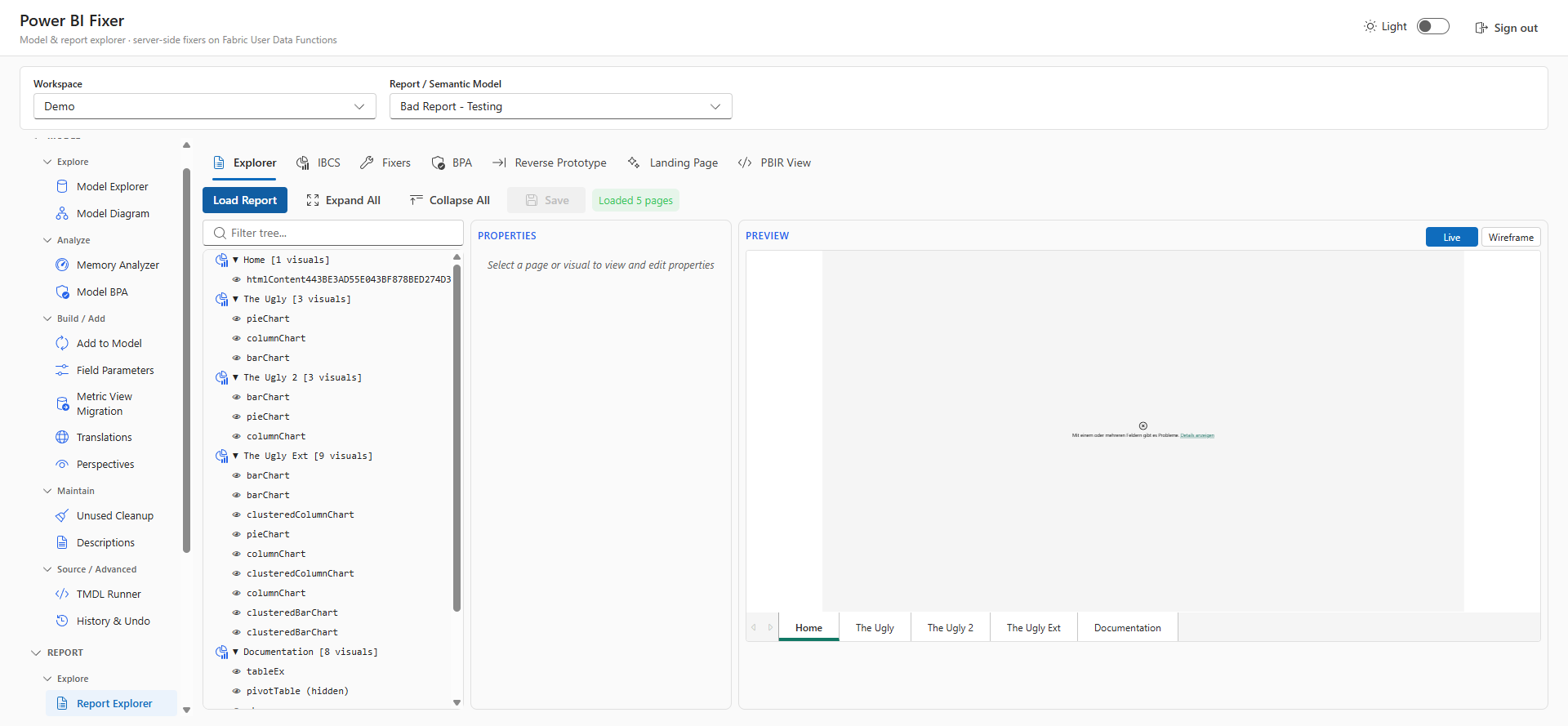The width and height of the screenshot is (1568, 726).
Task: Open Field Parameters icon
Action: (x=62, y=370)
